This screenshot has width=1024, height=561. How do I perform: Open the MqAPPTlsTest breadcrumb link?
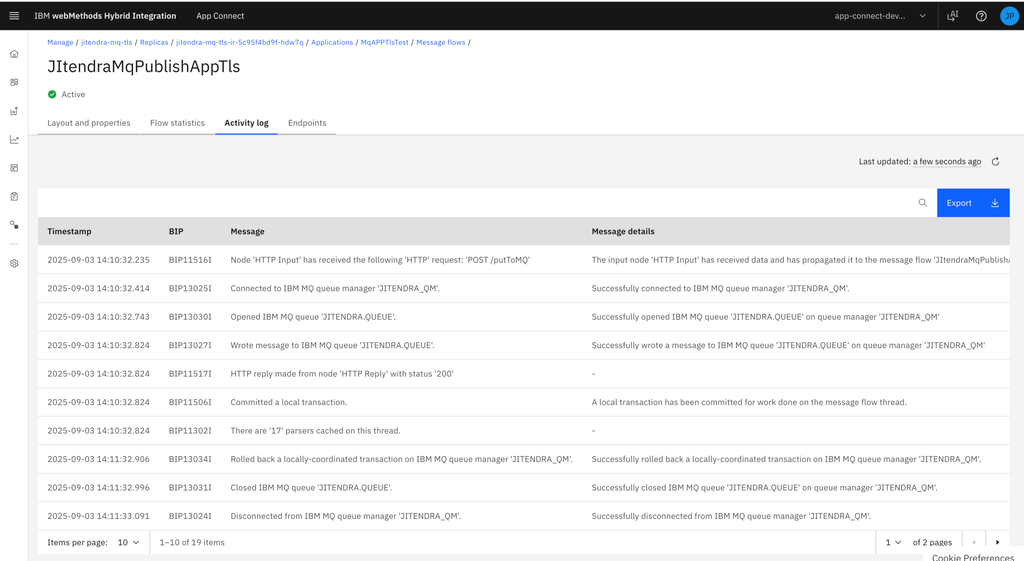coord(384,43)
